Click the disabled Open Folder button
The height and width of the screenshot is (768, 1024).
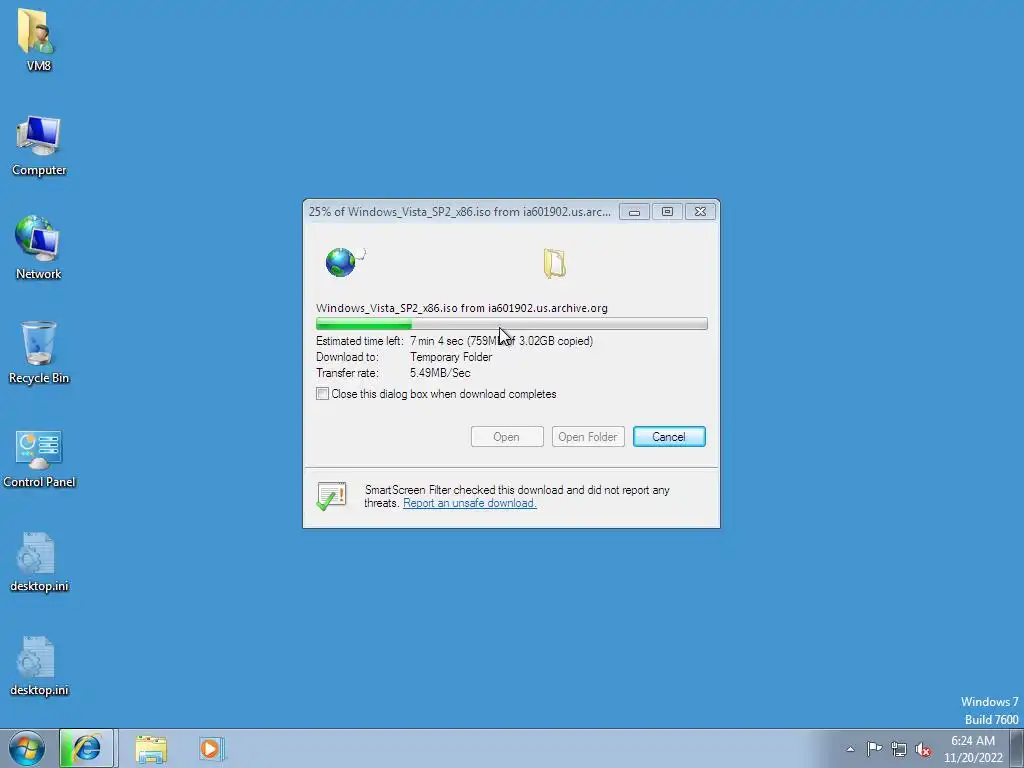coord(588,437)
